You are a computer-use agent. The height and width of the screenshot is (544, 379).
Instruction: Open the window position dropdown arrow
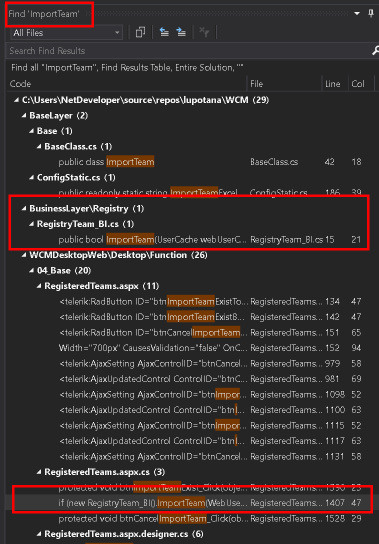pyautogui.click(x=357, y=14)
